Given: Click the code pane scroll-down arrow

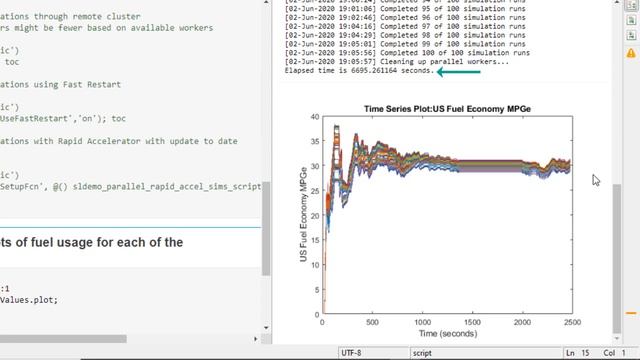Looking at the screenshot, I should coord(266,328).
